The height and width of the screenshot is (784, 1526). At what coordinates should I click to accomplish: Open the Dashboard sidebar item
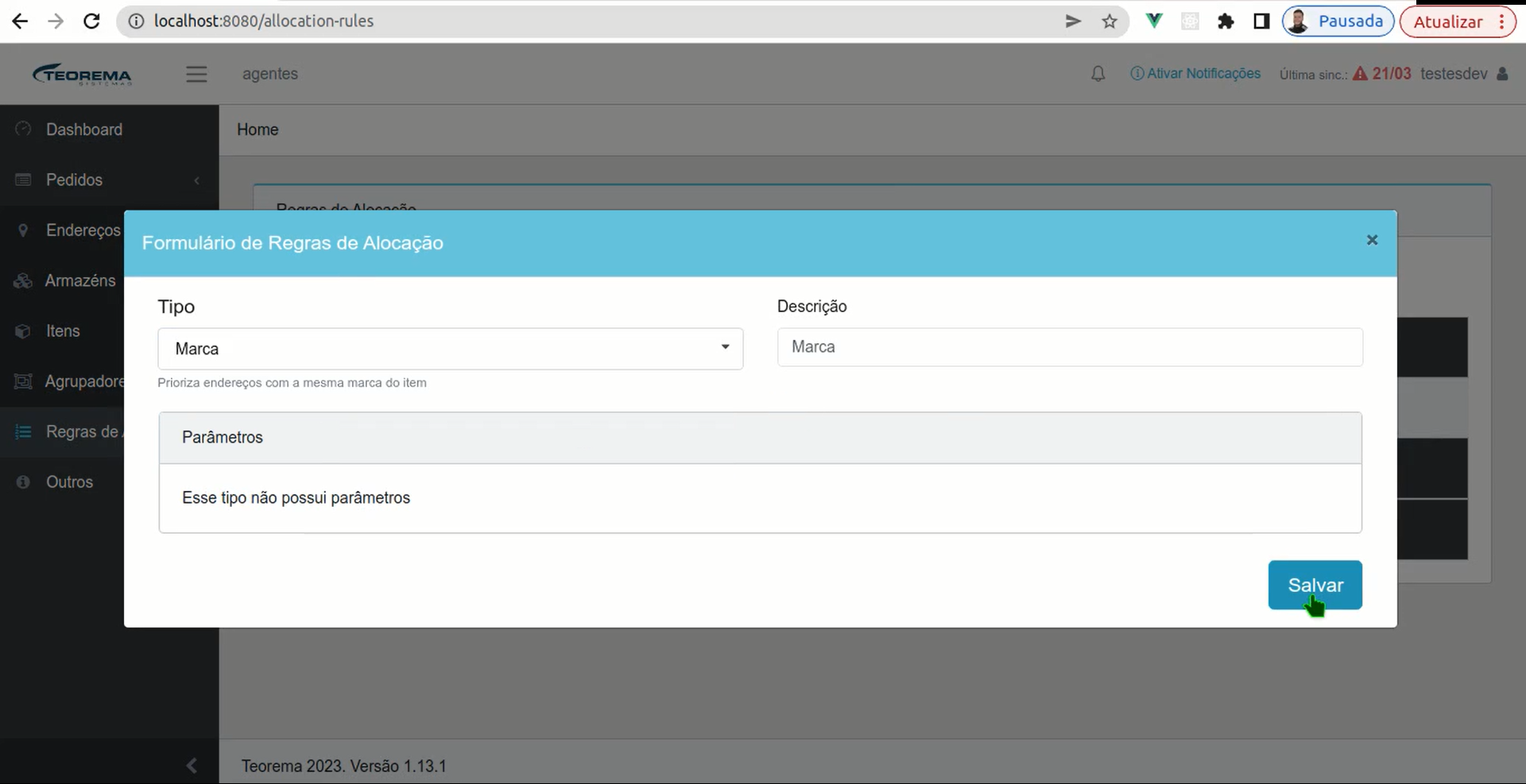[x=84, y=129]
